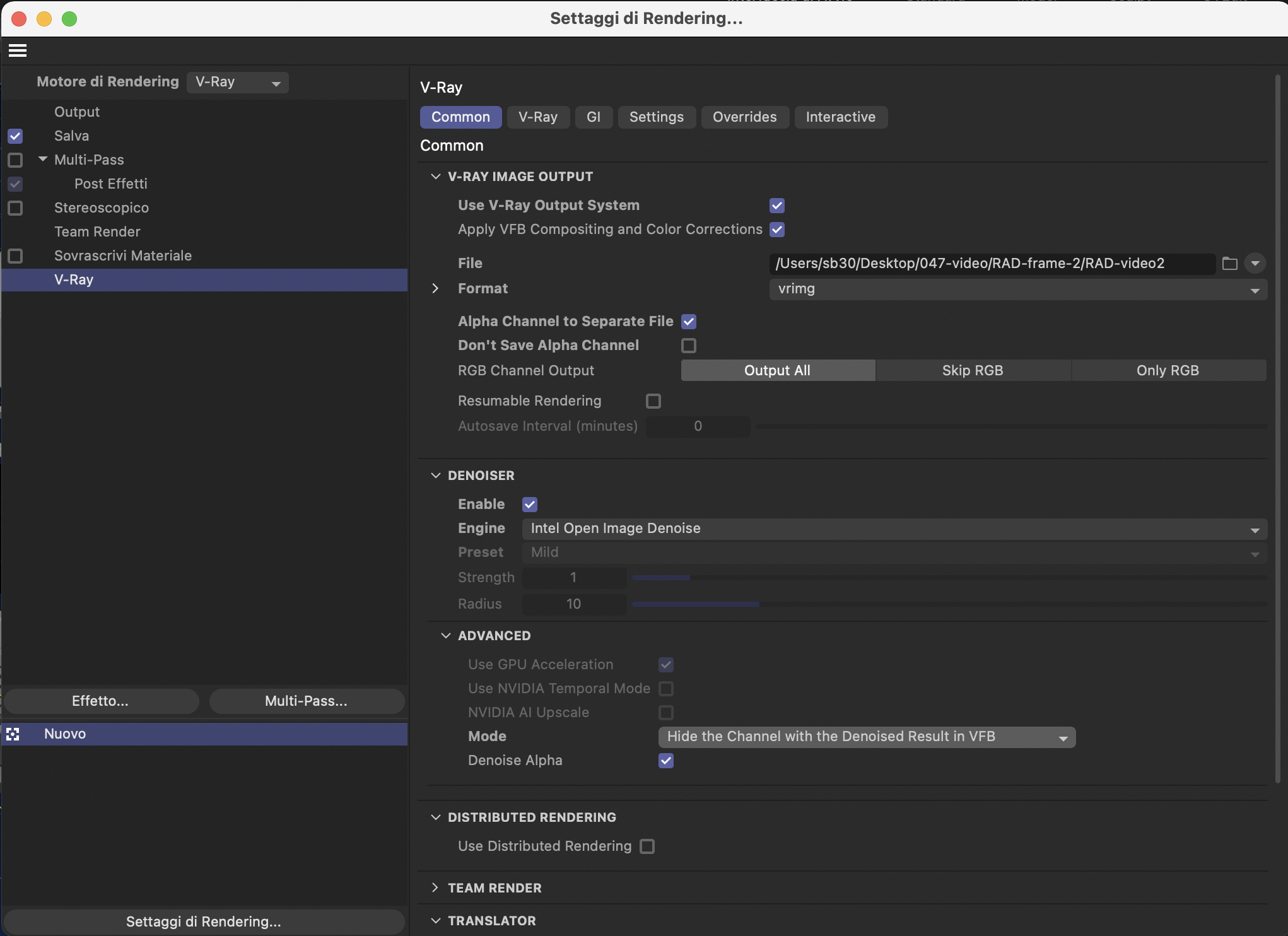Collapse the Multi-Pass tree triangle
Image resolution: width=1288 pixels, height=936 pixels.
(x=43, y=160)
